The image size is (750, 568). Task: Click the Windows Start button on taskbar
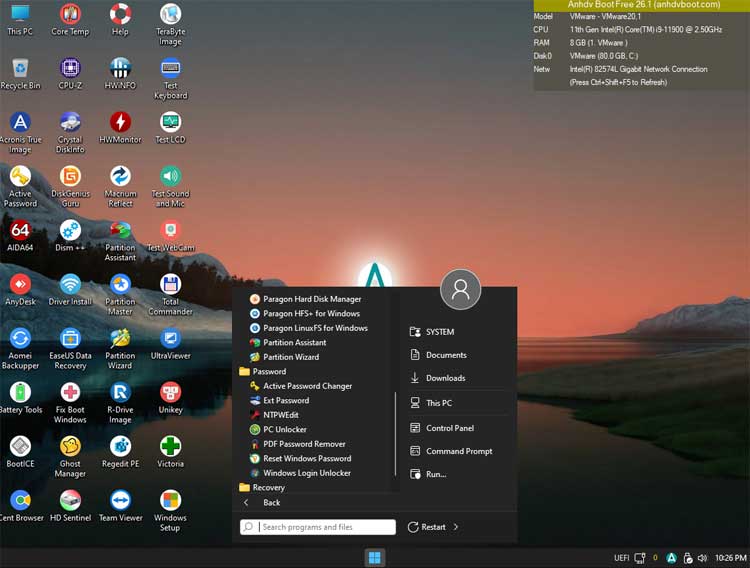(375, 557)
